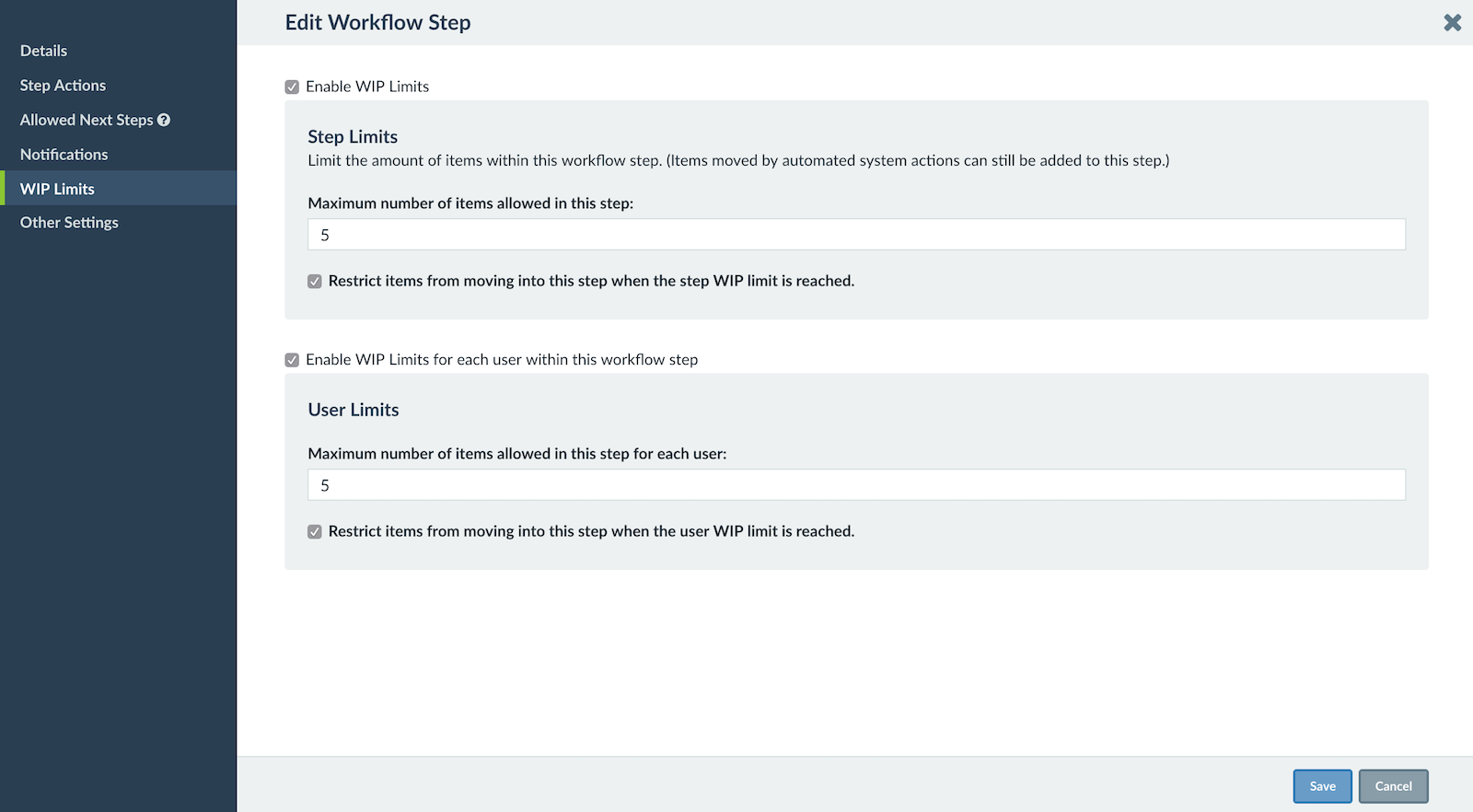Click the Step Limits description text

coord(736,160)
